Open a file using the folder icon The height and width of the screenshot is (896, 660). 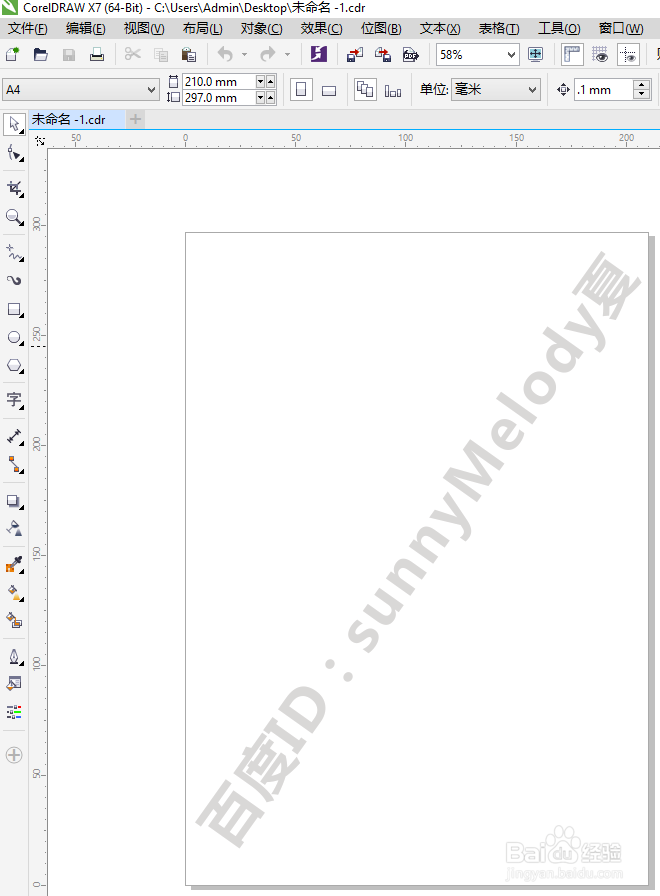[41, 55]
